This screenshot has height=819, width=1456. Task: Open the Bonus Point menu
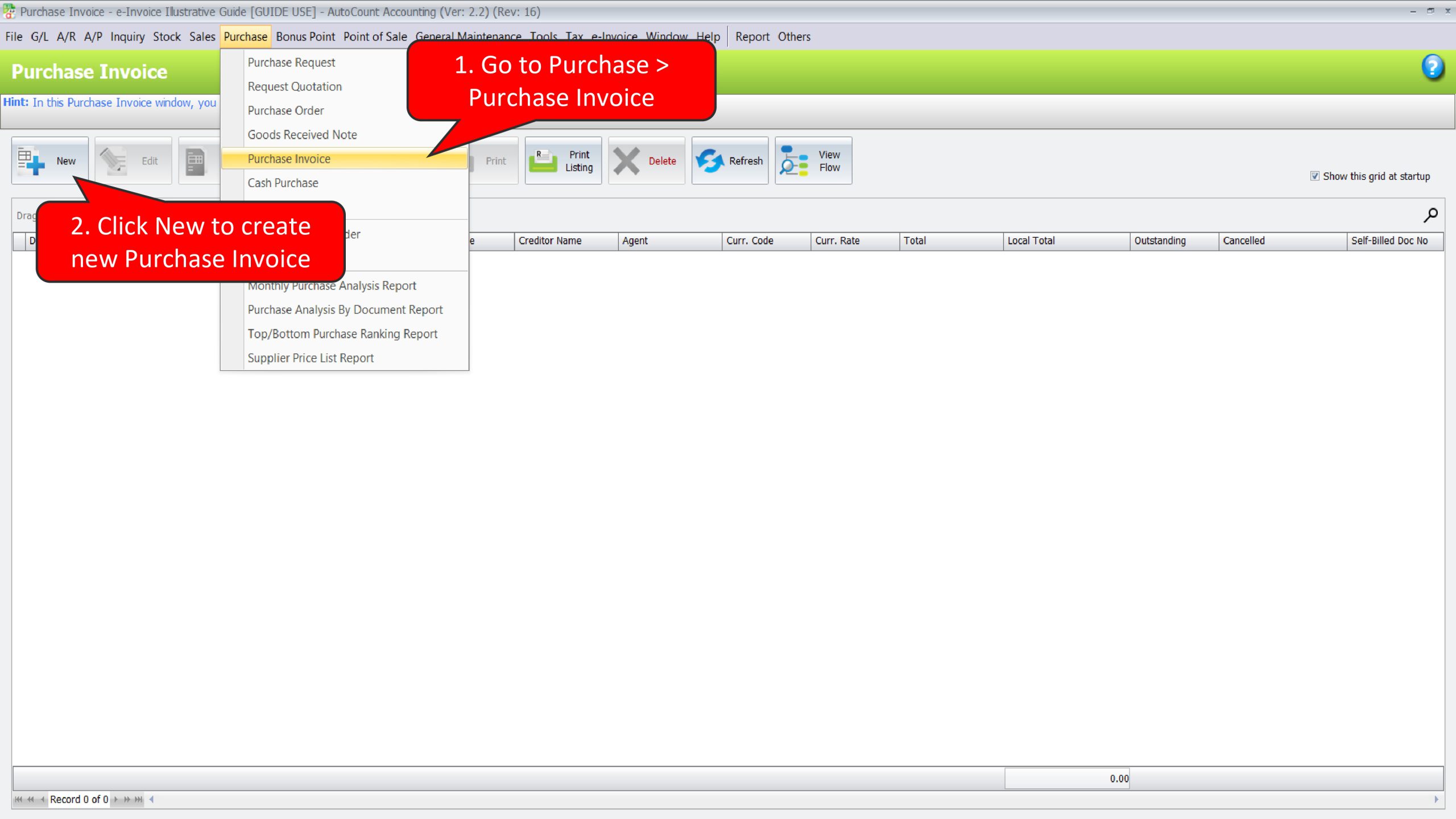[305, 37]
